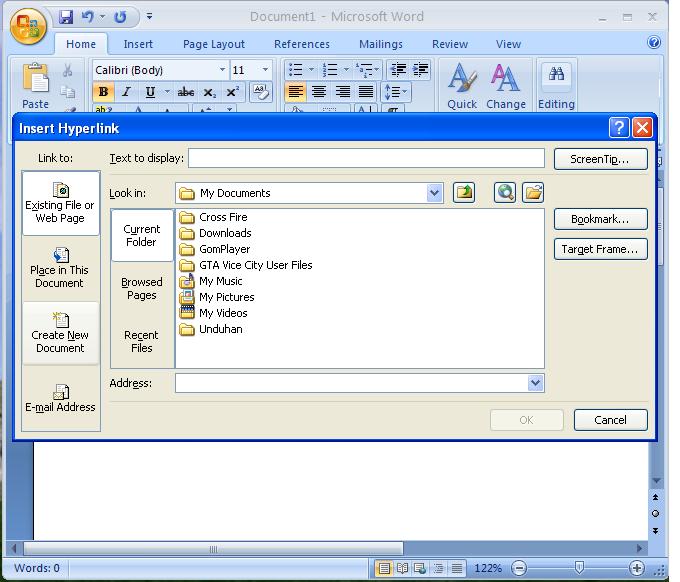
Task: Open the font name dropdown
Action: tap(222, 70)
